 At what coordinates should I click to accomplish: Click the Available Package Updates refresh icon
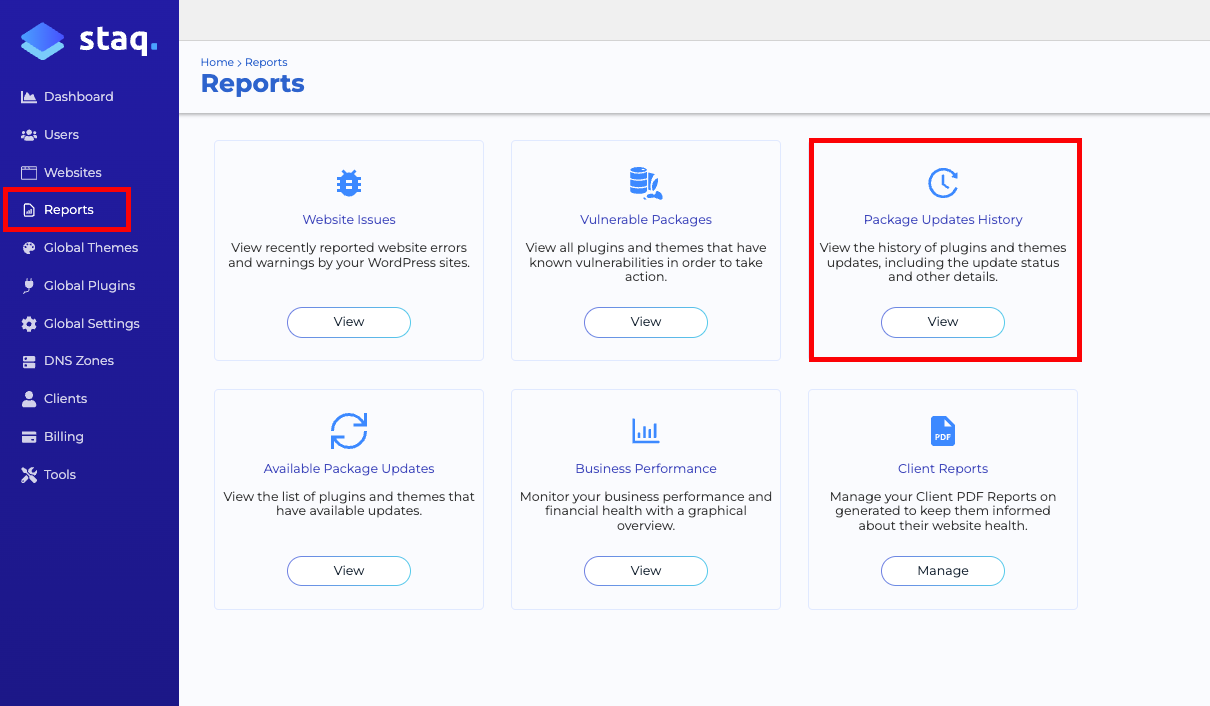348,432
